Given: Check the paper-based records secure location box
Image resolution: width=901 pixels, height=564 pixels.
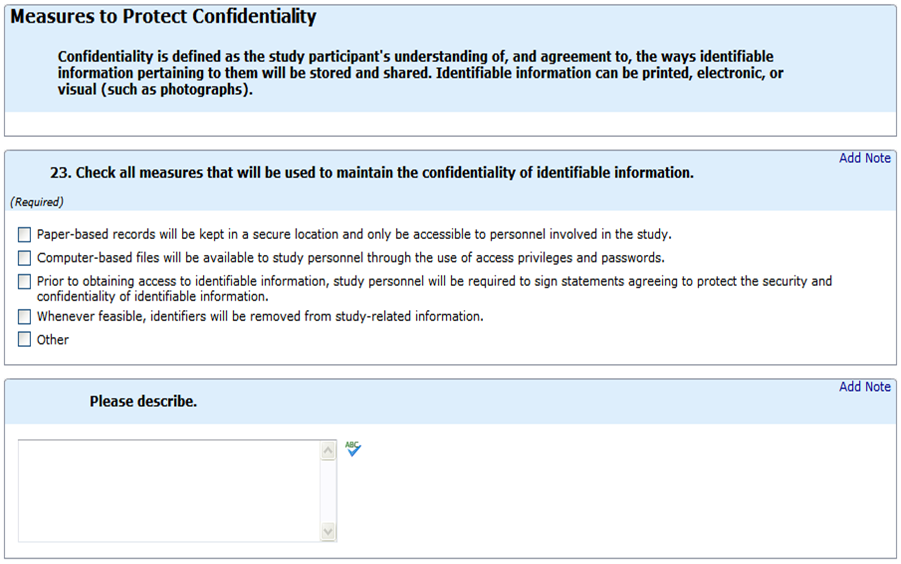Looking at the screenshot, I should pos(25,235).
